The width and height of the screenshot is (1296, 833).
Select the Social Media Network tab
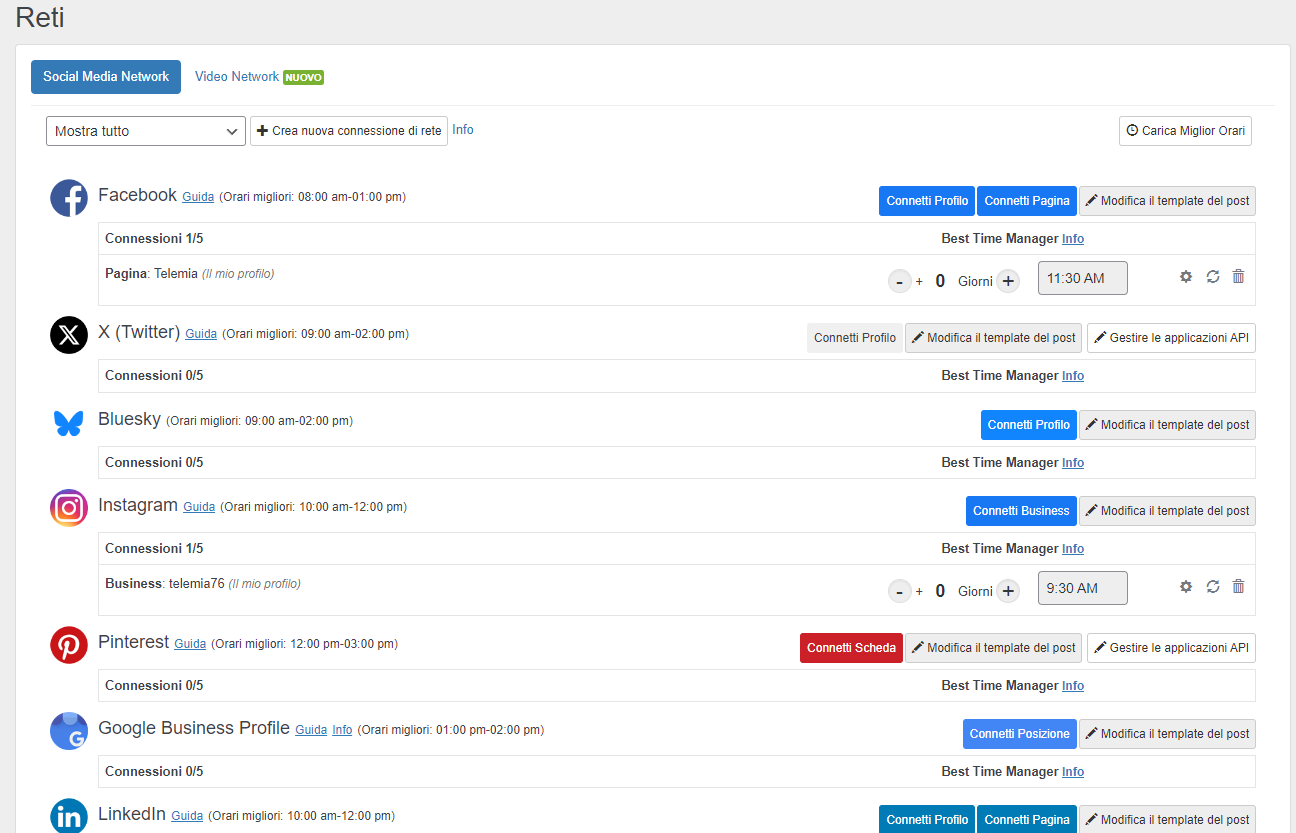(106, 77)
